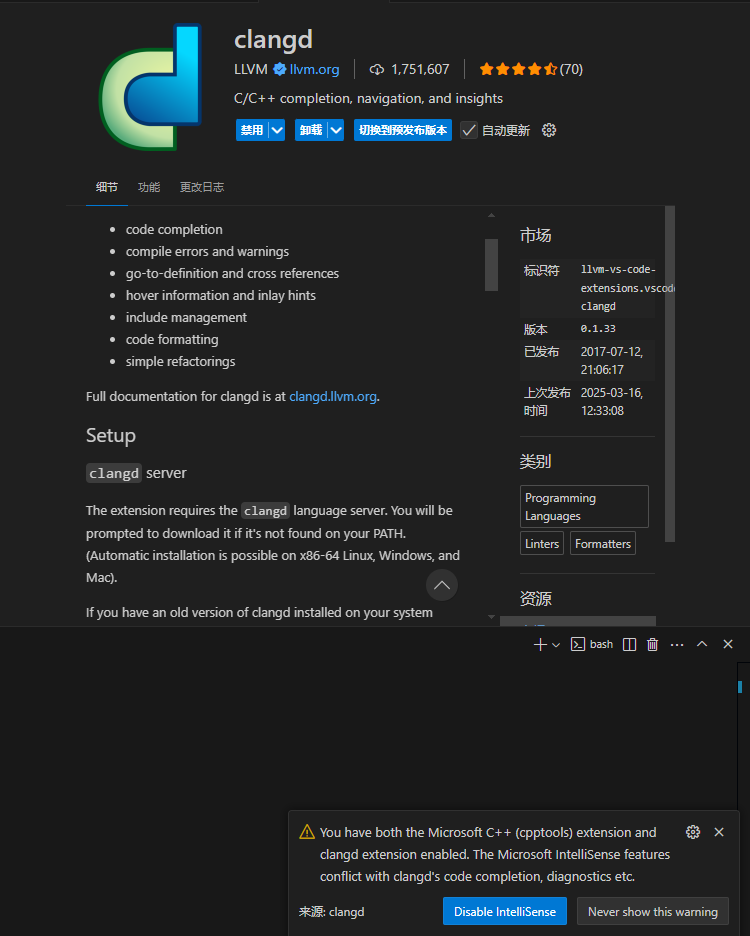
Task: Expand the 禁用 dropdown arrow
Action: [277, 130]
